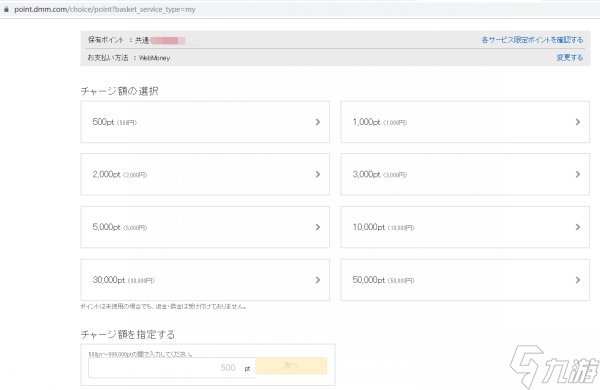This screenshot has height=390, width=600.
Task: Click chevron arrow on 30,000pt card
Action: click(x=318, y=280)
